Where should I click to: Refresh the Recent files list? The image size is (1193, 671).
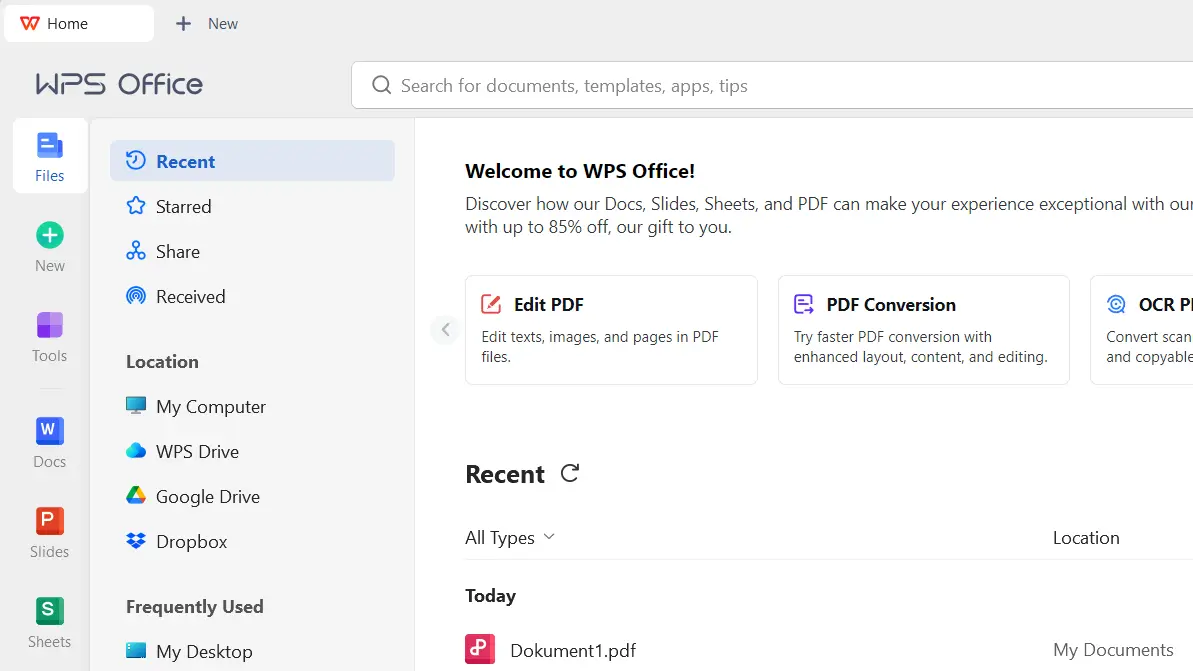coord(569,474)
